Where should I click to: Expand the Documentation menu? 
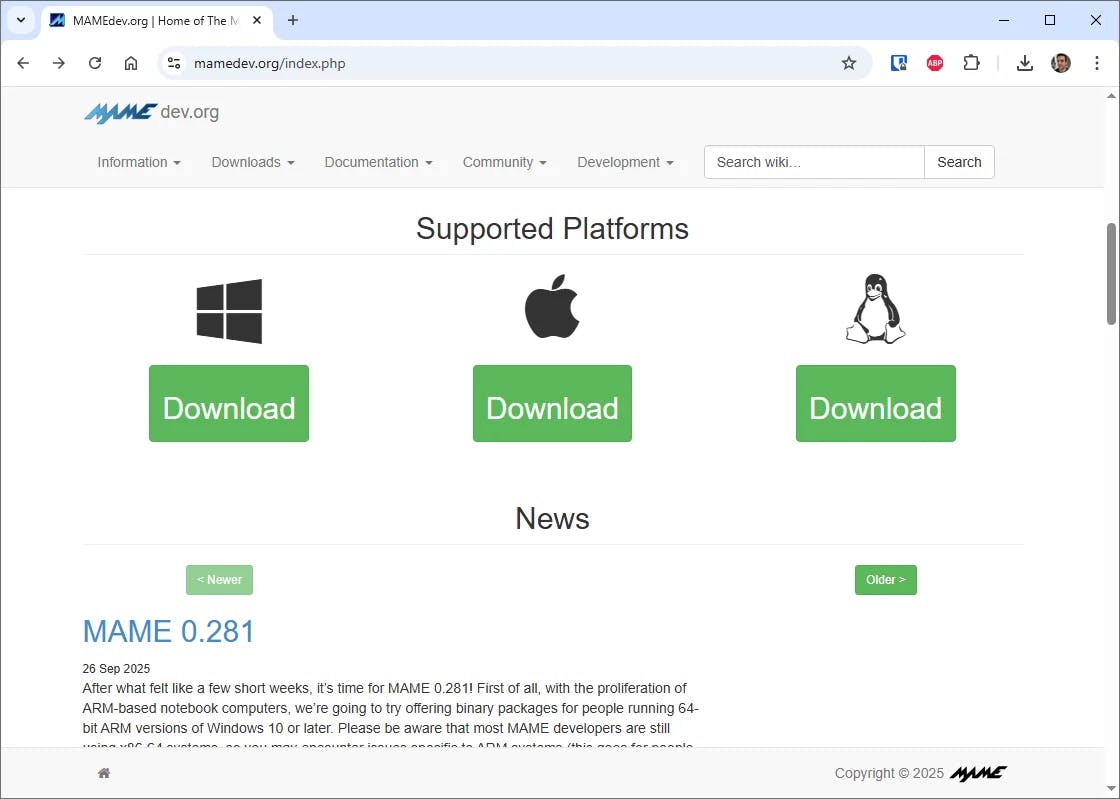[379, 162]
